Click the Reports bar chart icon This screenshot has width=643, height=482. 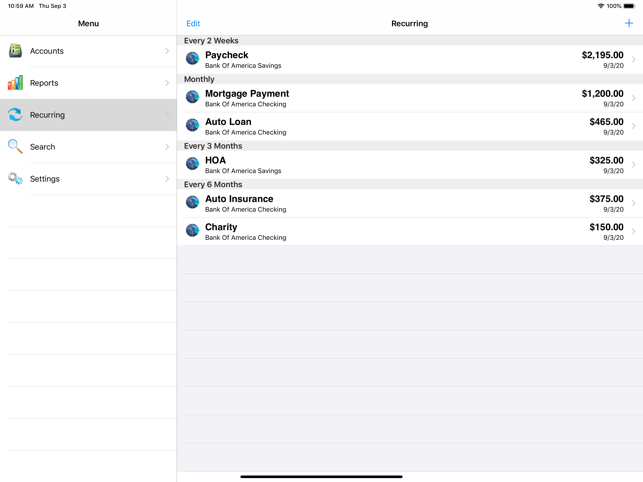[16, 82]
